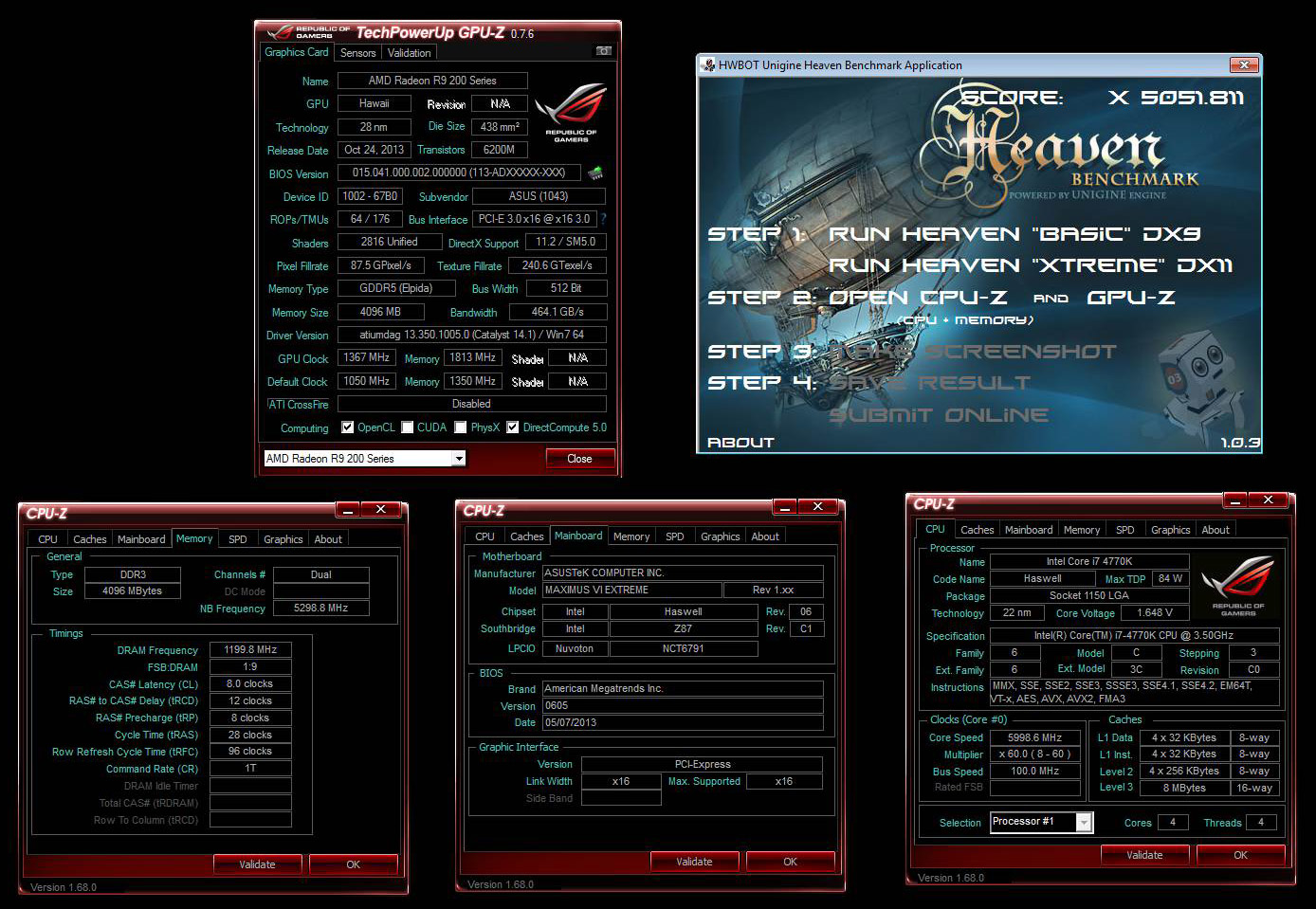Click the DRAM Frequency value 1199.8 MHz
The width and height of the screenshot is (1316, 909).
pos(250,650)
